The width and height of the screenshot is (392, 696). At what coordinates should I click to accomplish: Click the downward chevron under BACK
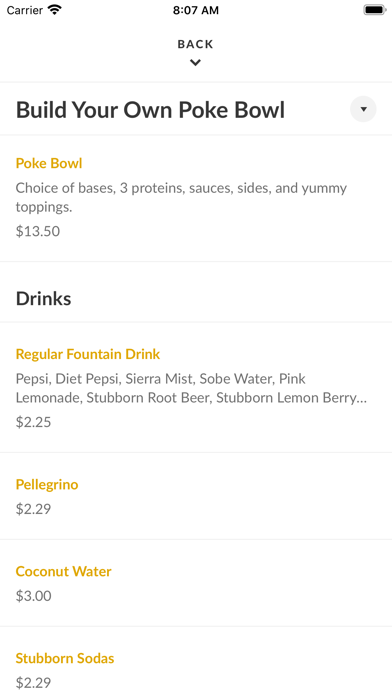pyautogui.click(x=195, y=63)
